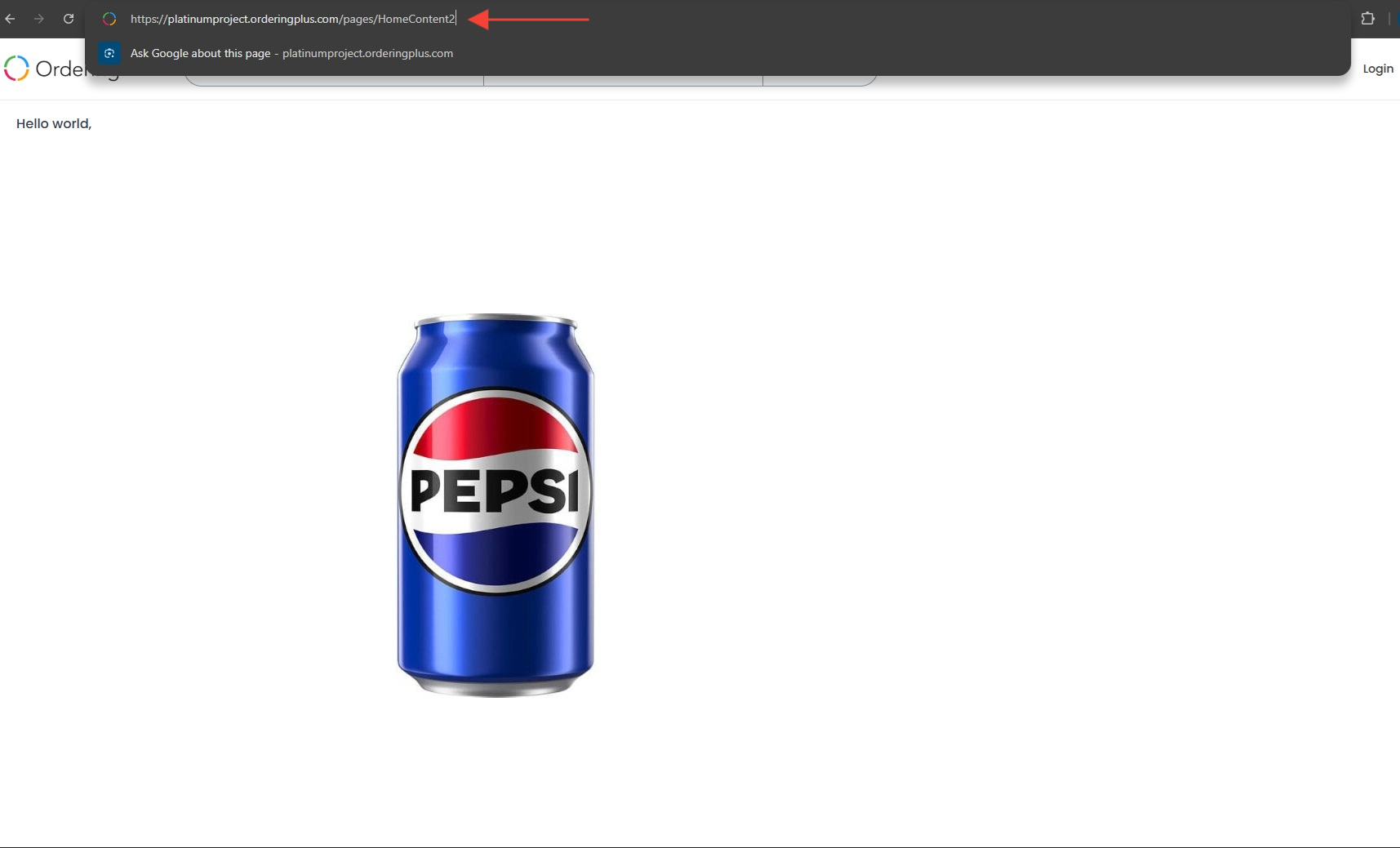Screen dimensions: 1400x848
Task: Open the Login link
Action: pyautogui.click(x=1378, y=69)
